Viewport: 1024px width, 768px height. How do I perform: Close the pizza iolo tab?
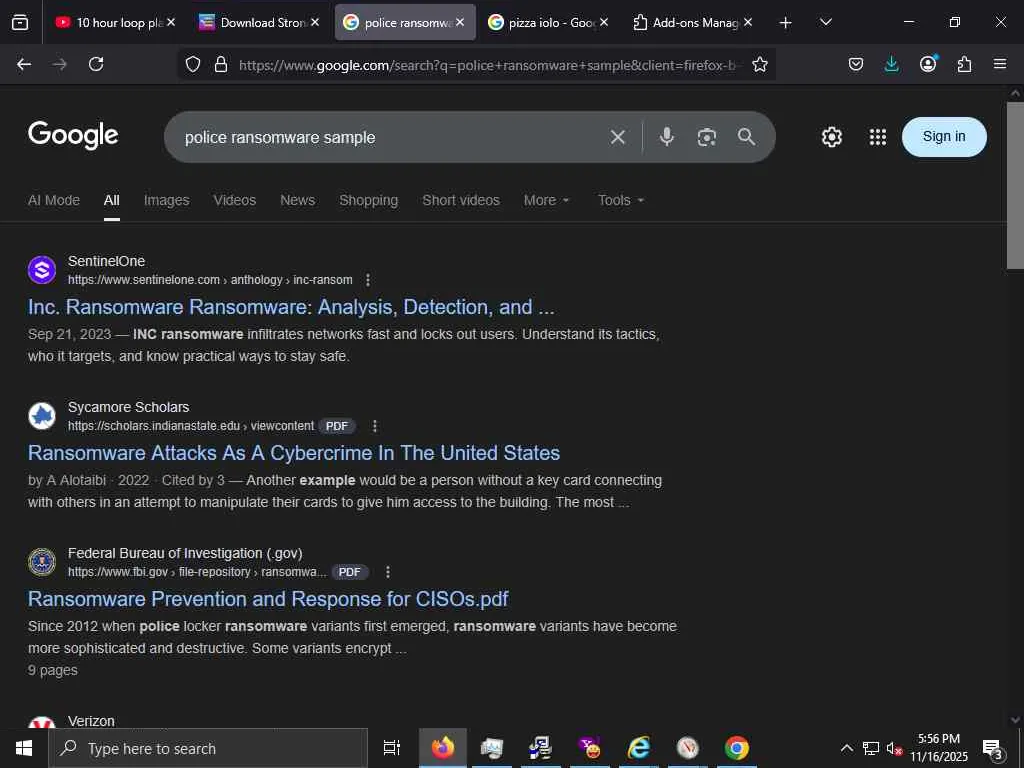point(604,22)
